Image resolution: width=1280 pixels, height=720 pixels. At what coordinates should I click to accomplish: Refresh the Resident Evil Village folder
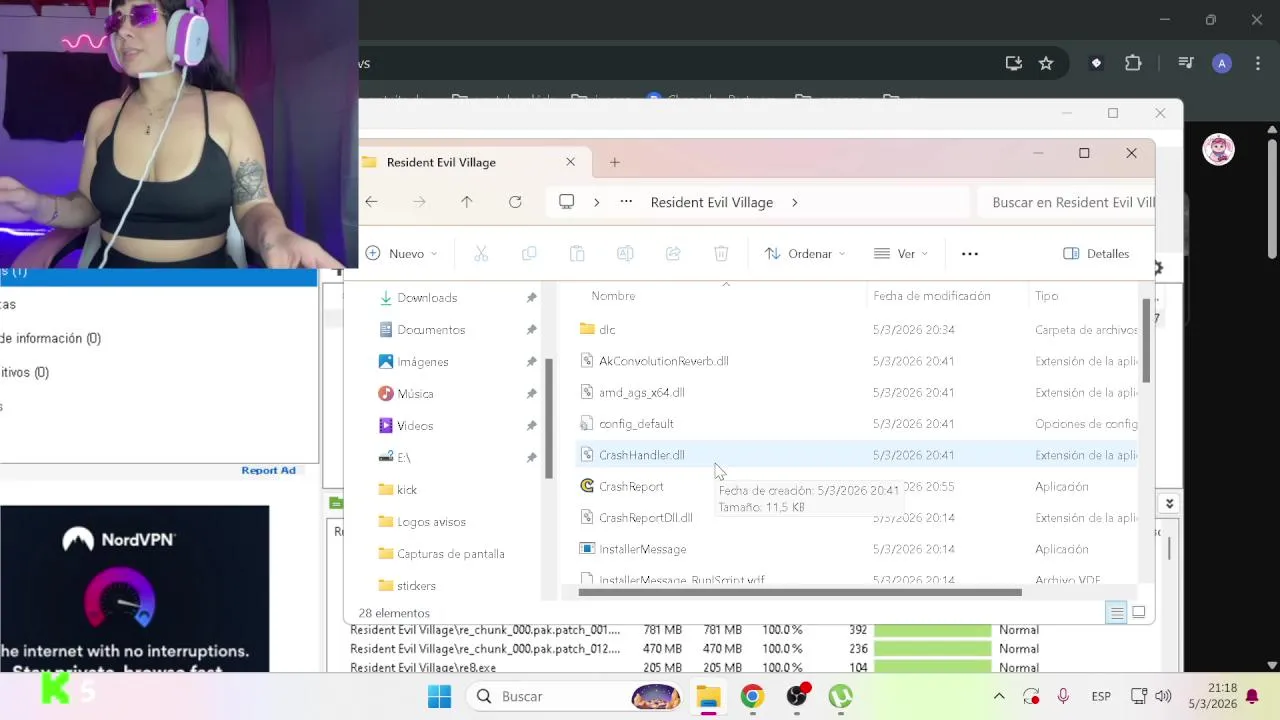pyautogui.click(x=515, y=202)
